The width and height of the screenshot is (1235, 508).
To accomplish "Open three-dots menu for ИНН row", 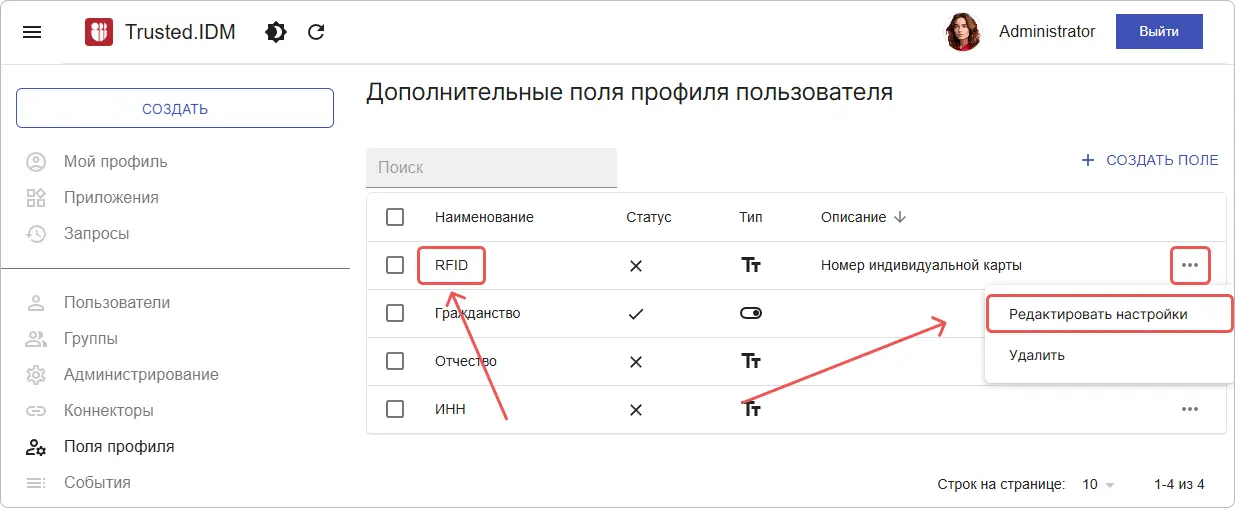I will pyautogui.click(x=1189, y=409).
